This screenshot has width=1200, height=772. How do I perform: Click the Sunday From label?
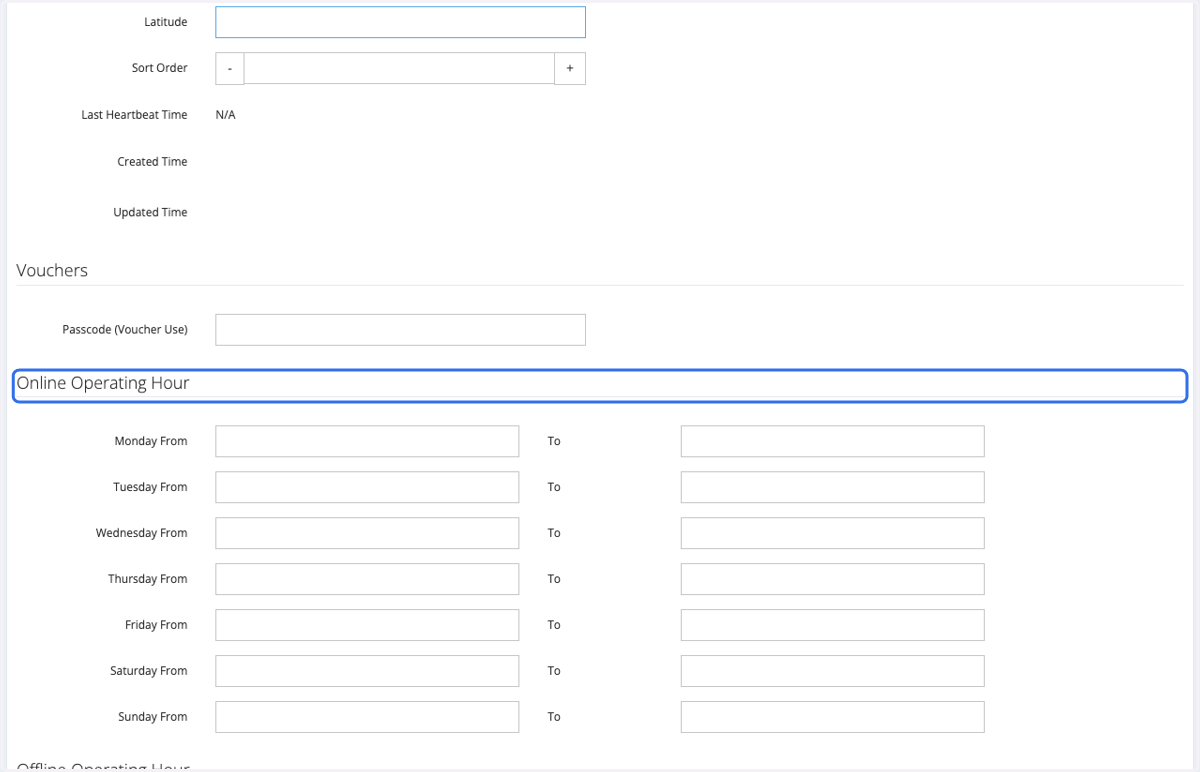tap(153, 717)
